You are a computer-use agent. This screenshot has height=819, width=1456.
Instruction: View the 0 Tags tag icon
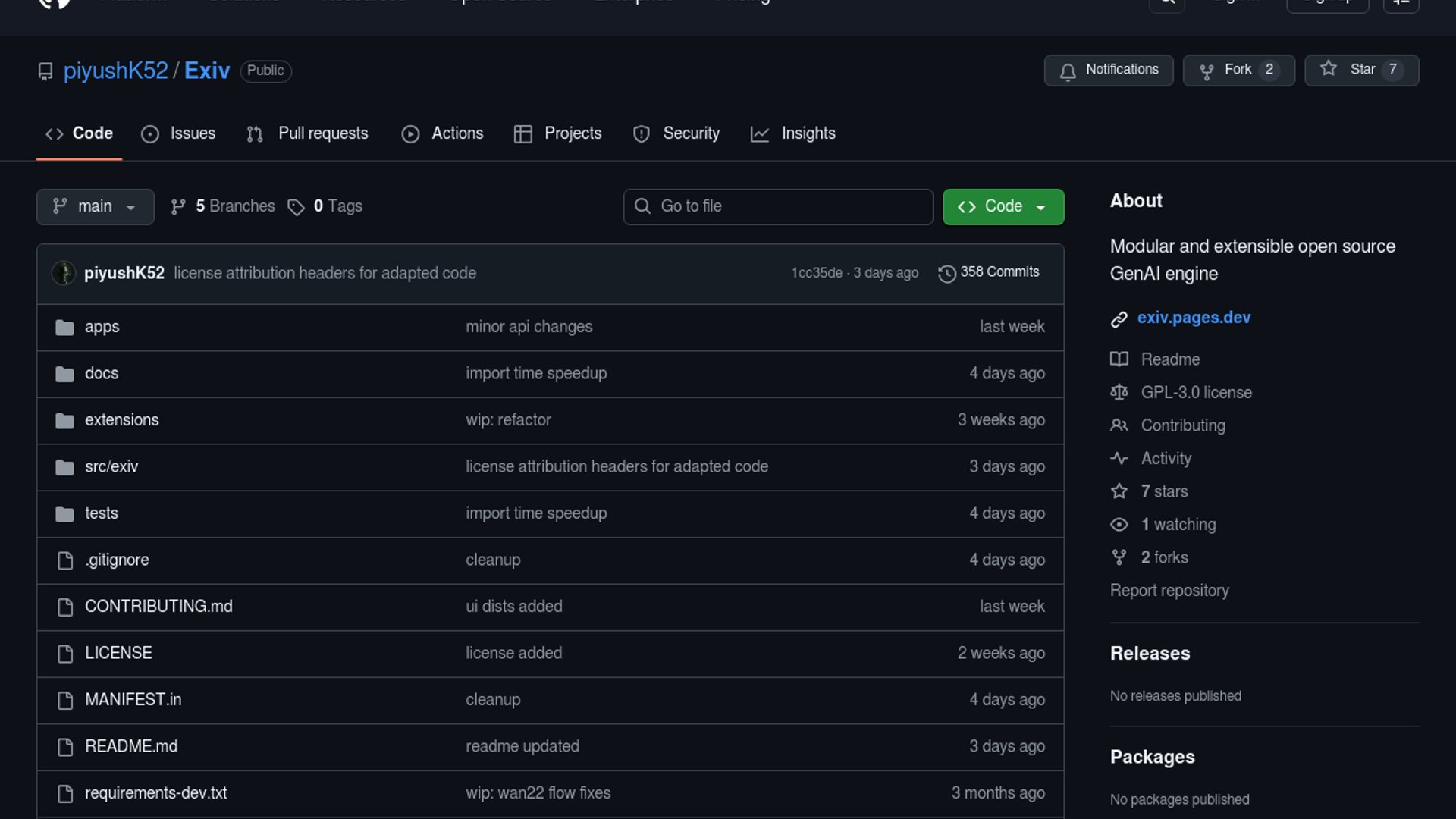296,207
